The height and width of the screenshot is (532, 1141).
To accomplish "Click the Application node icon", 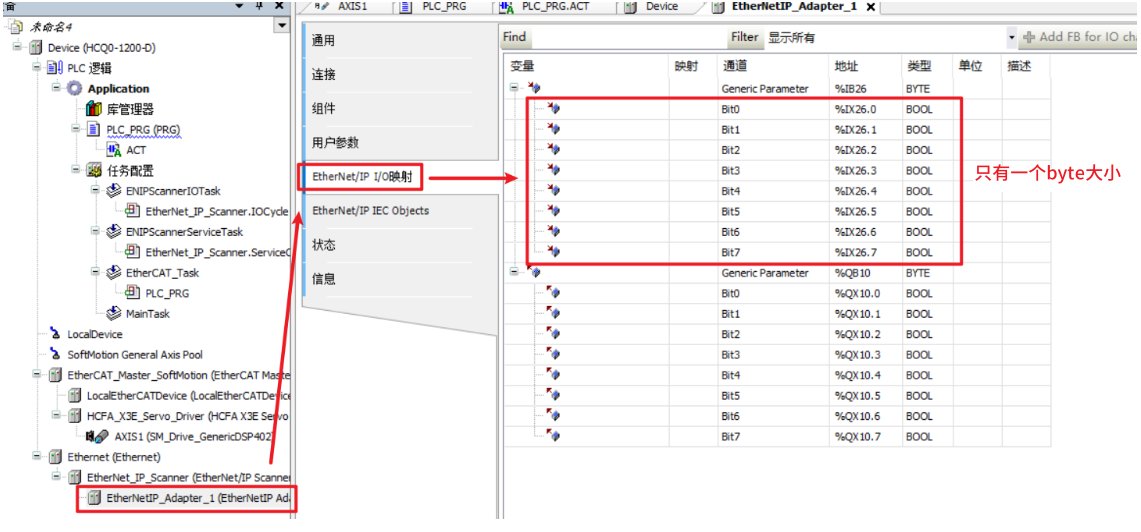I will [75, 89].
